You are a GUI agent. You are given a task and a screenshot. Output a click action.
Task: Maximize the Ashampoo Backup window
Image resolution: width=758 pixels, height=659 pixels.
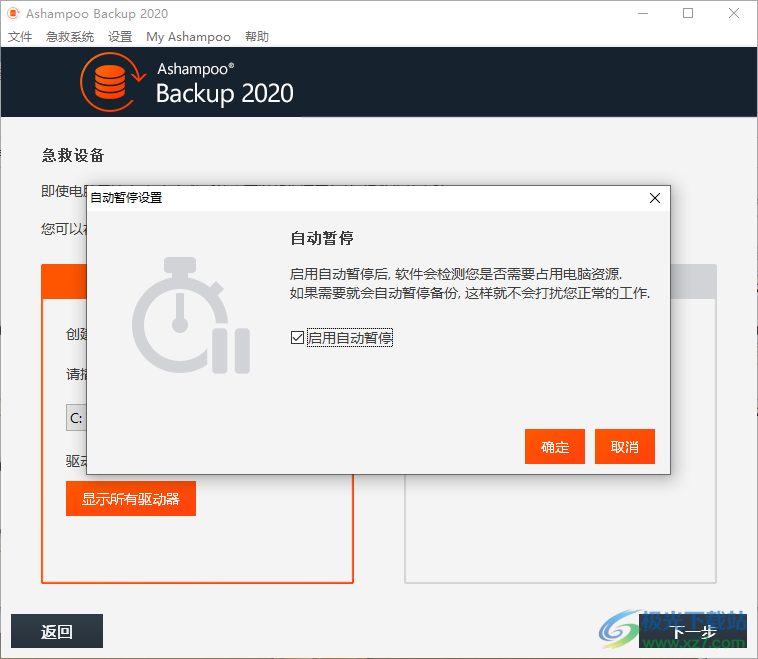[x=688, y=14]
